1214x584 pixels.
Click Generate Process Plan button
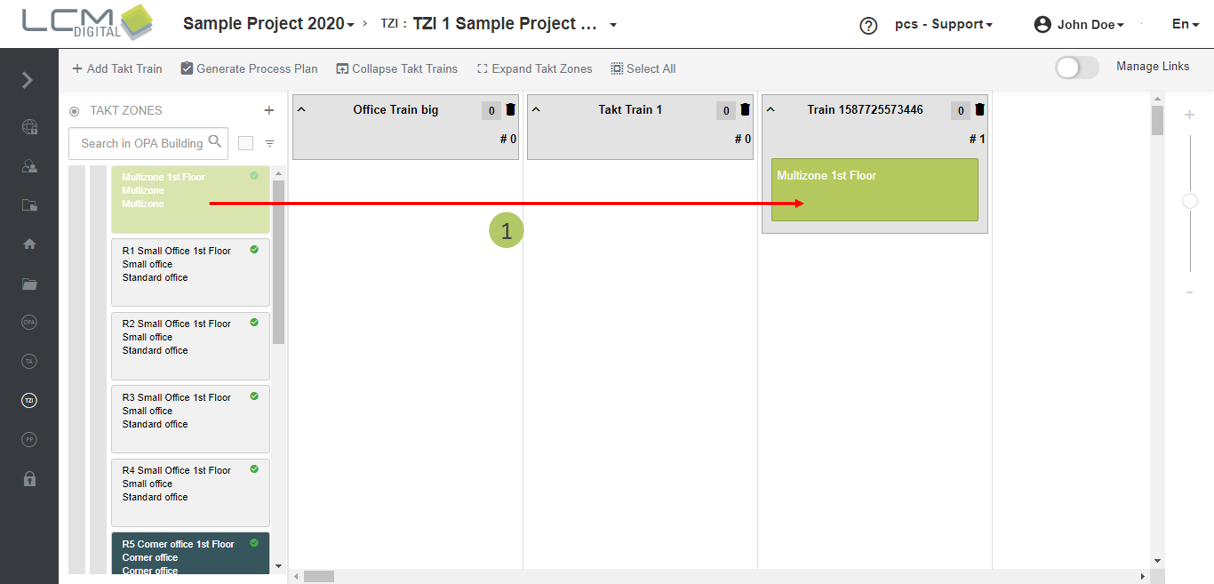tap(249, 69)
